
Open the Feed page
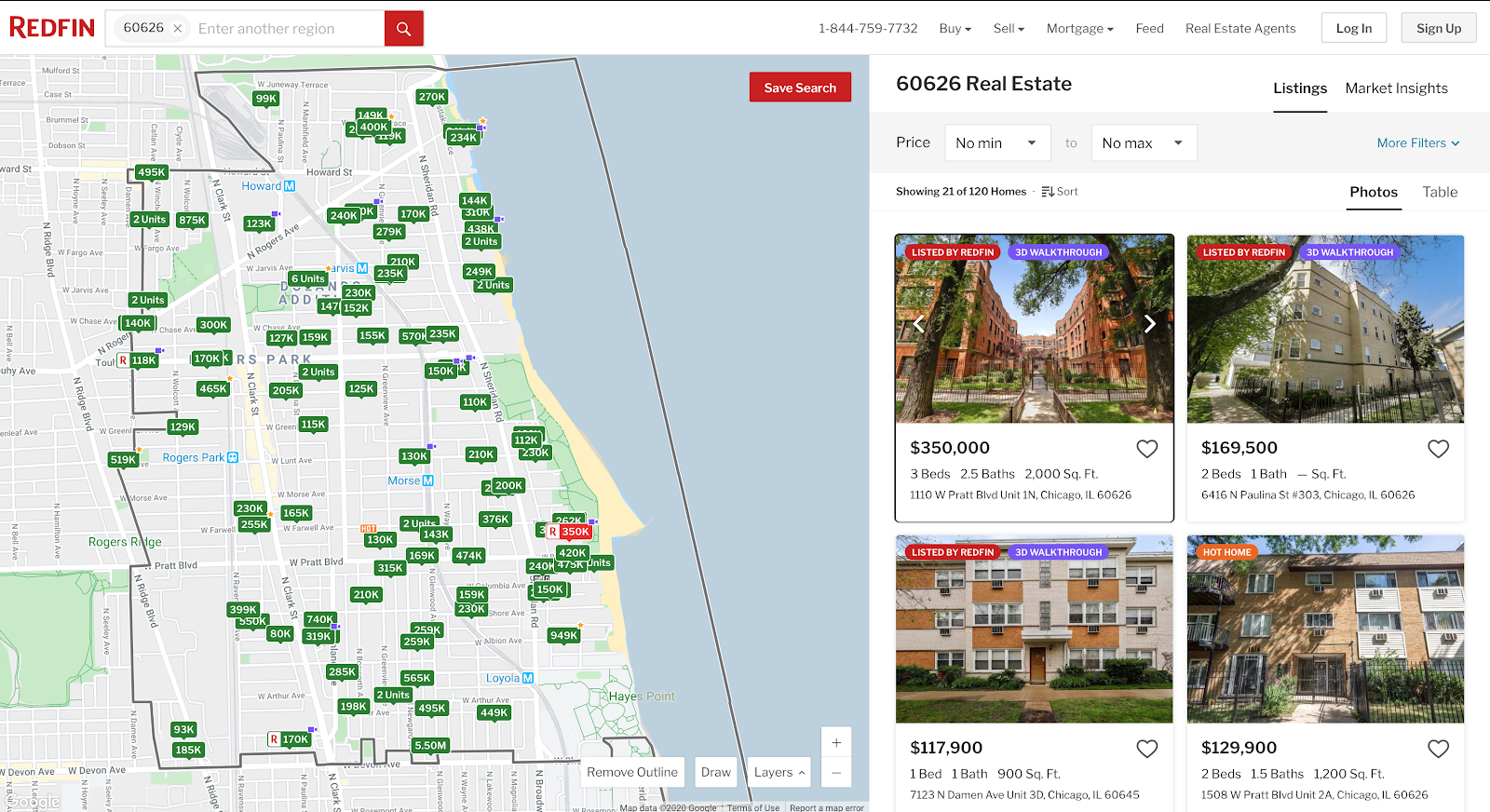pos(1149,29)
